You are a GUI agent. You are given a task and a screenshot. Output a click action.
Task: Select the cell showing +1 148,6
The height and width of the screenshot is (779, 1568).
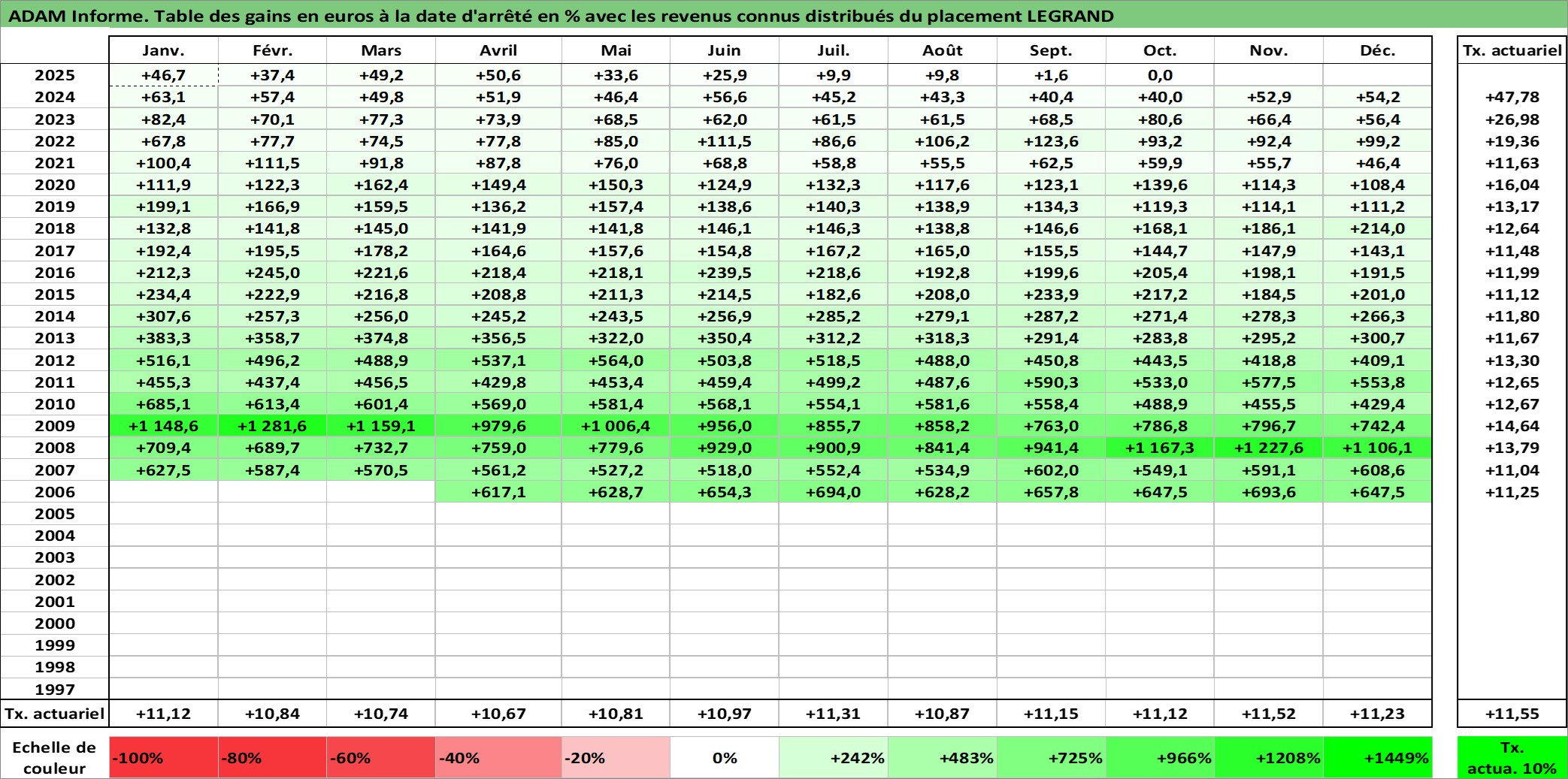pos(164,426)
